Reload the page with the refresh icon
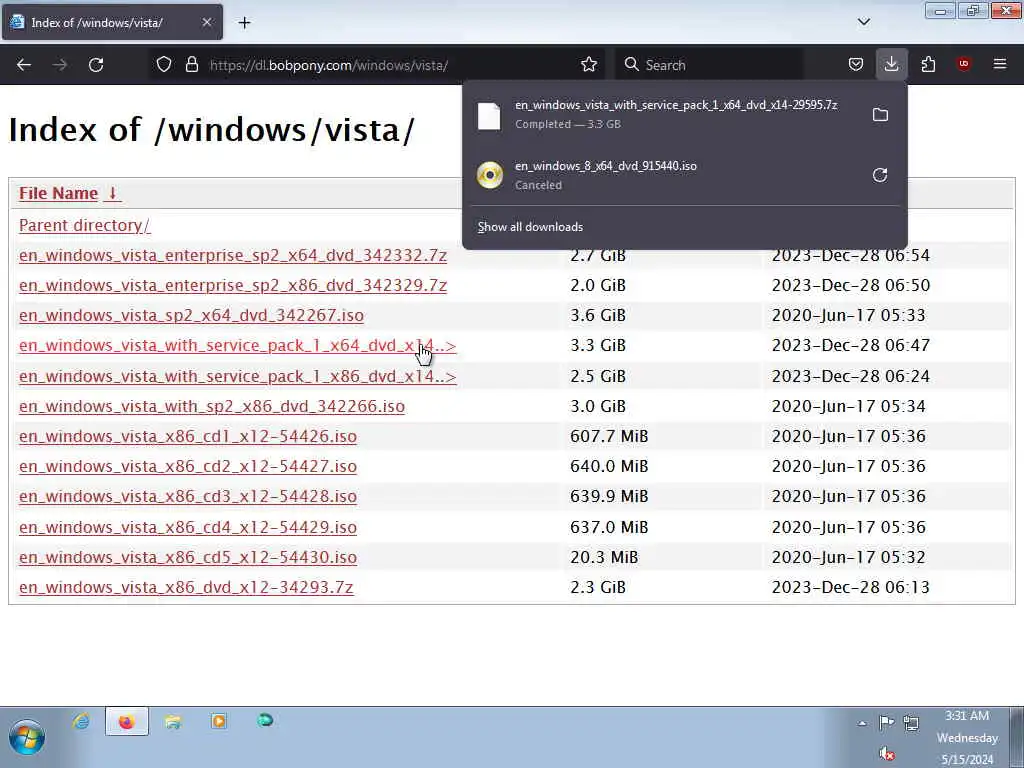The width and height of the screenshot is (1024, 768). [96, 65]
